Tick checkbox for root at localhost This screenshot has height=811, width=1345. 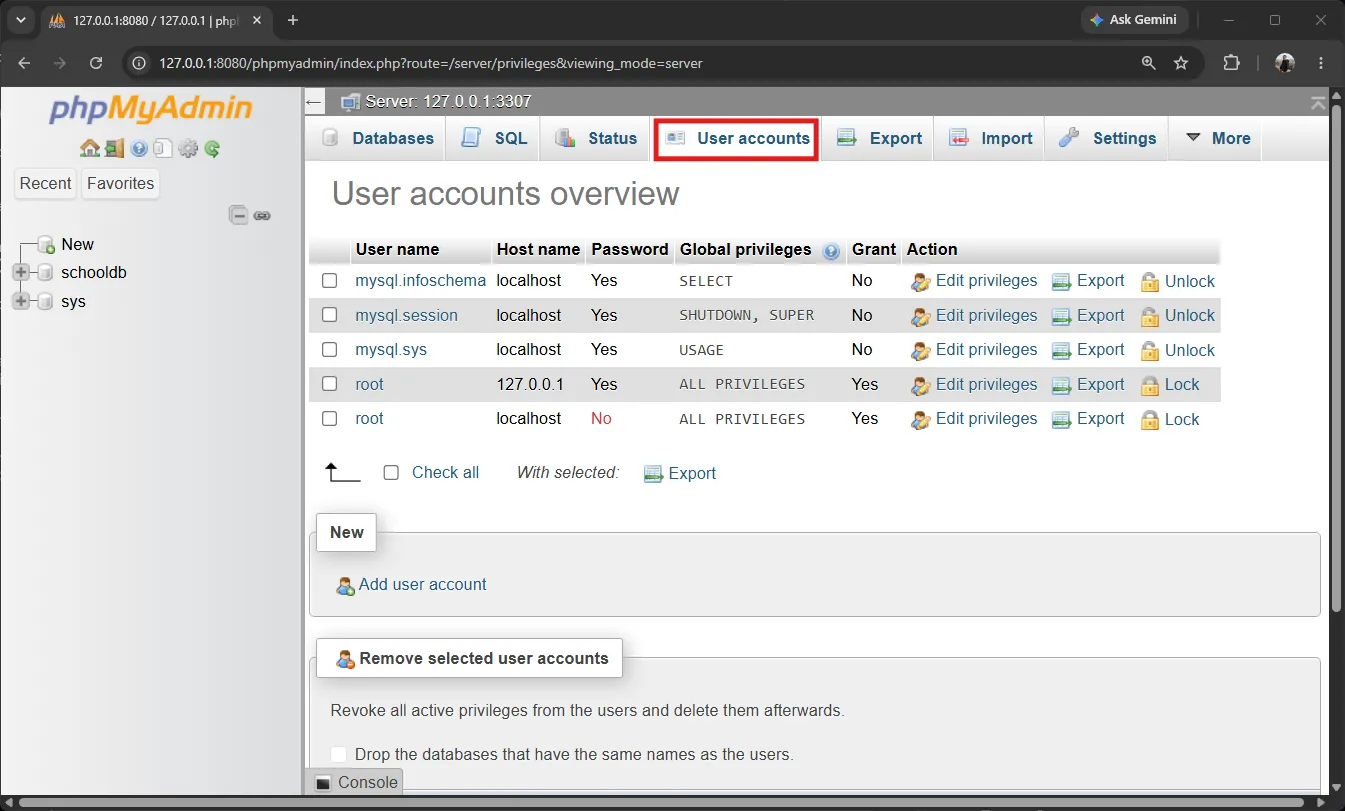pos(329,419)
